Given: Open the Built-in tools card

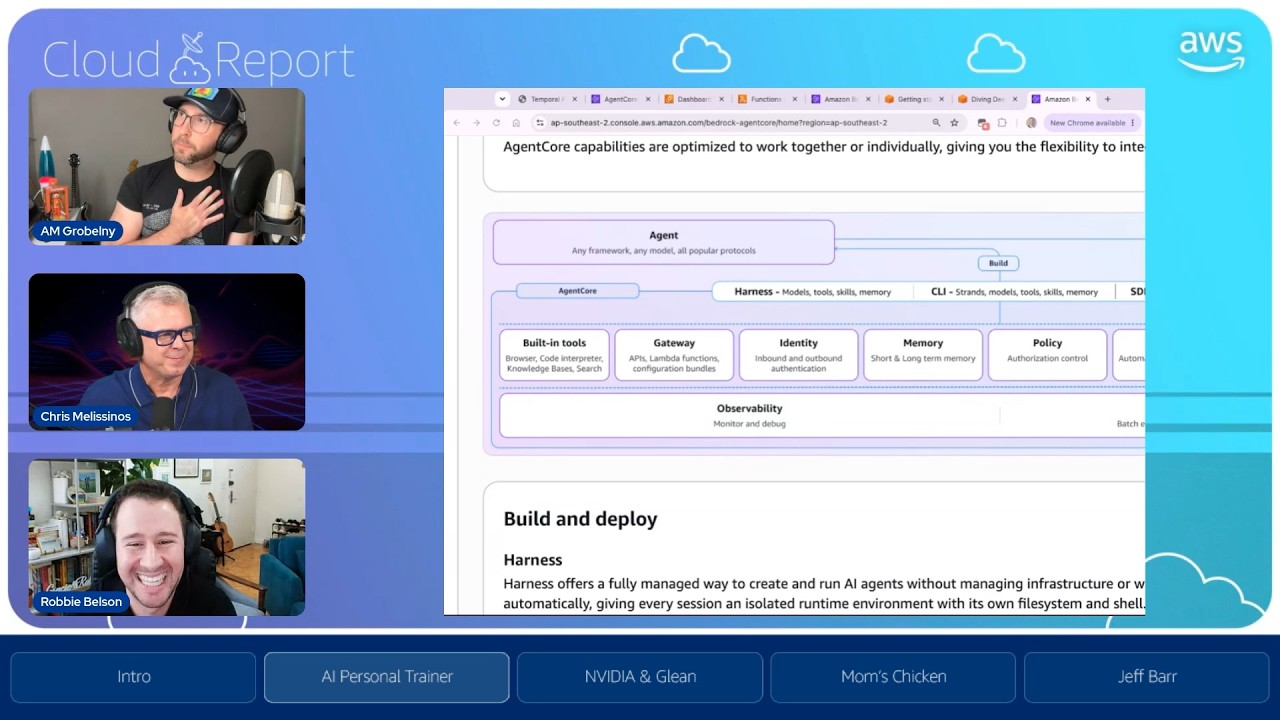Looking at the screenshot, I should pyautogui.click(x=554, y=355).
